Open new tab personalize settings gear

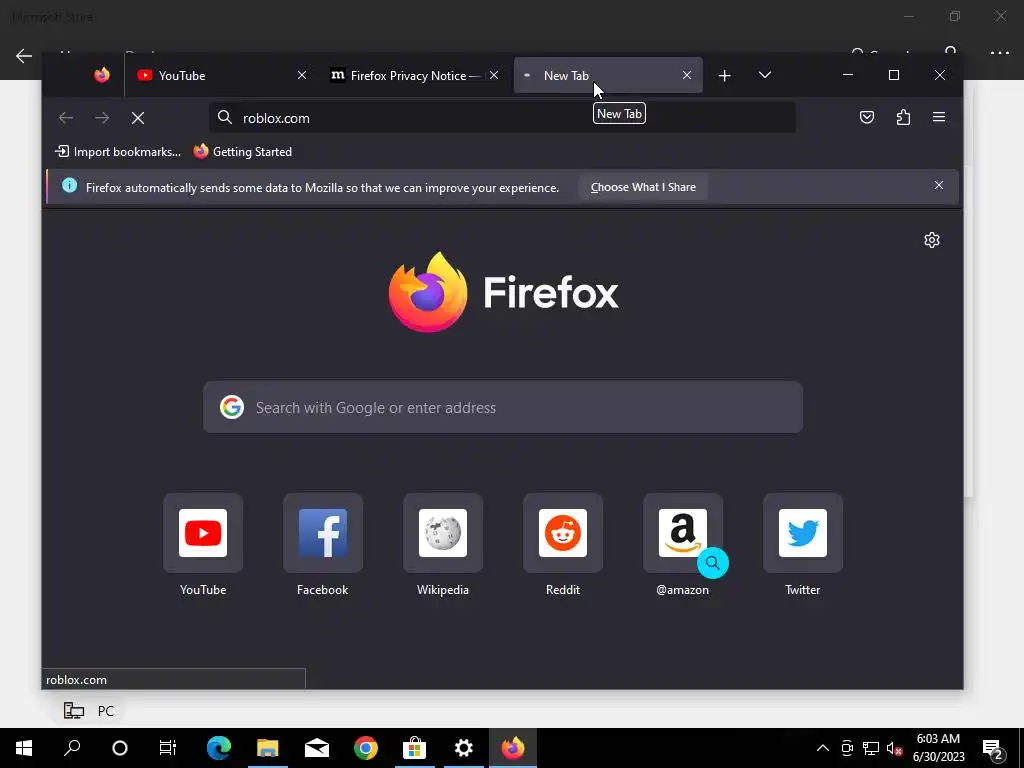point(932,240)
